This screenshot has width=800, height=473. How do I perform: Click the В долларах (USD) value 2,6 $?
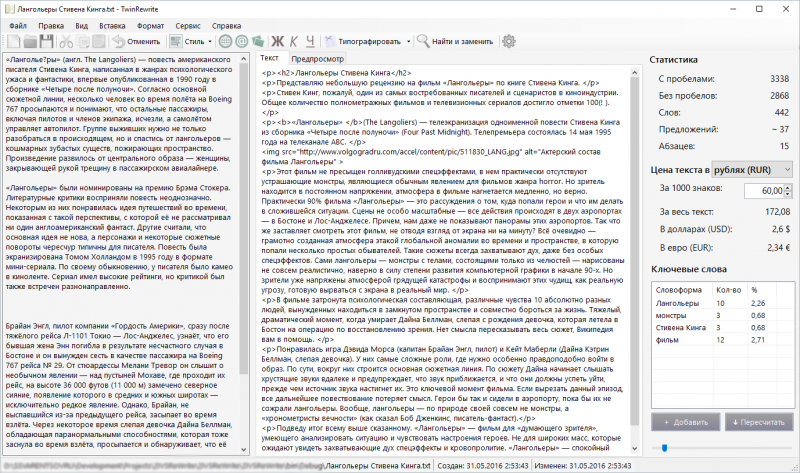tap(781, 230)
